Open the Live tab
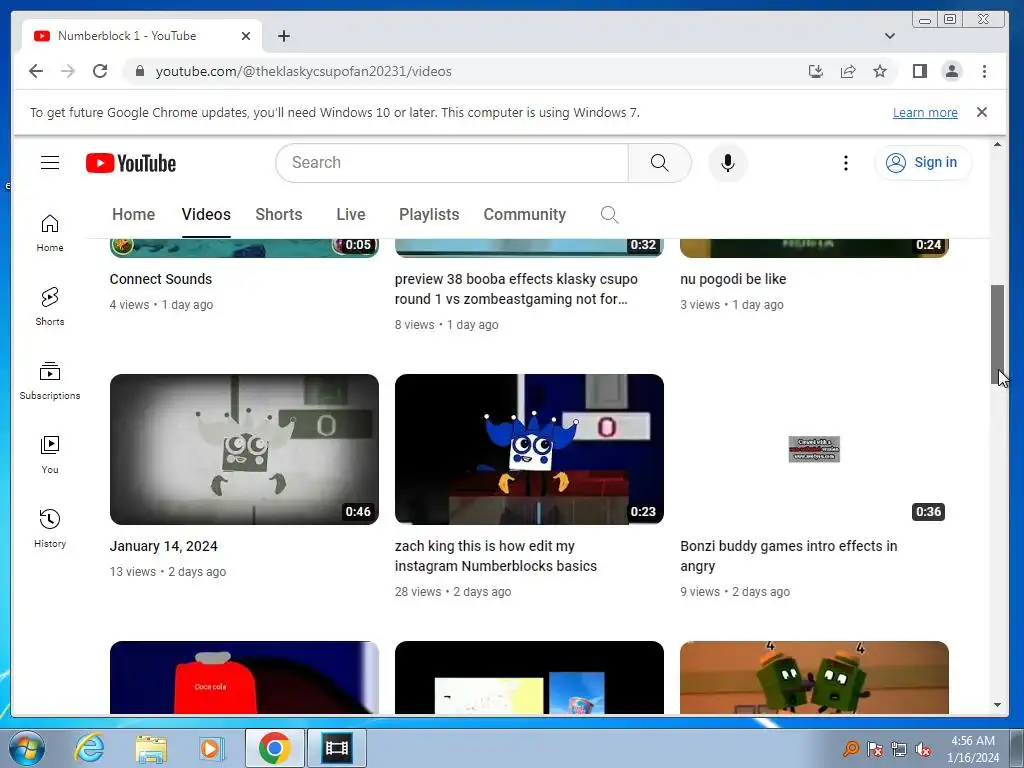This screenshot has height=768, width=1024. [351, 214]
